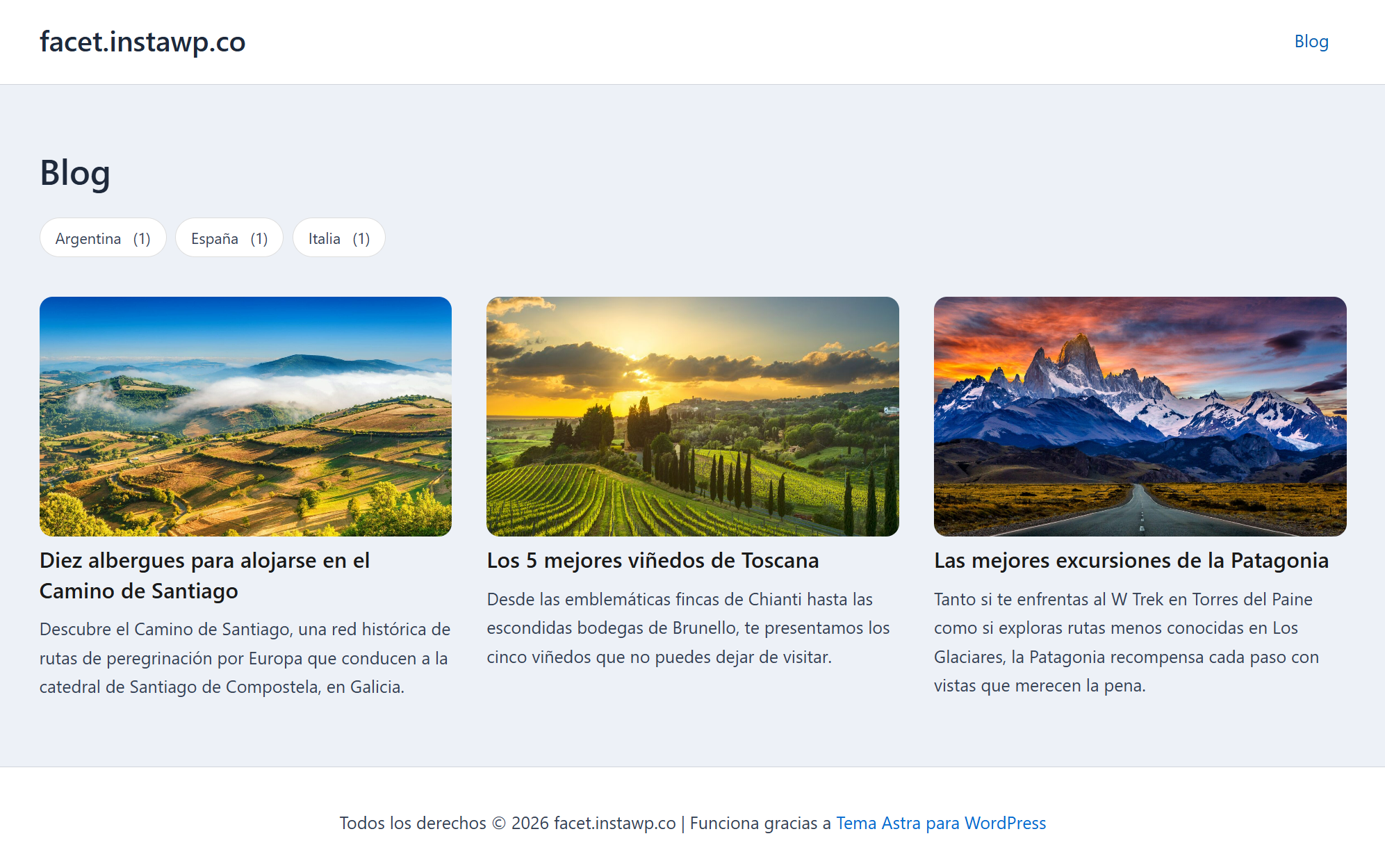Visit the Tema Astra para WordPress link
The height and width of the screenshot is (868, 1385).
point(940,823)
